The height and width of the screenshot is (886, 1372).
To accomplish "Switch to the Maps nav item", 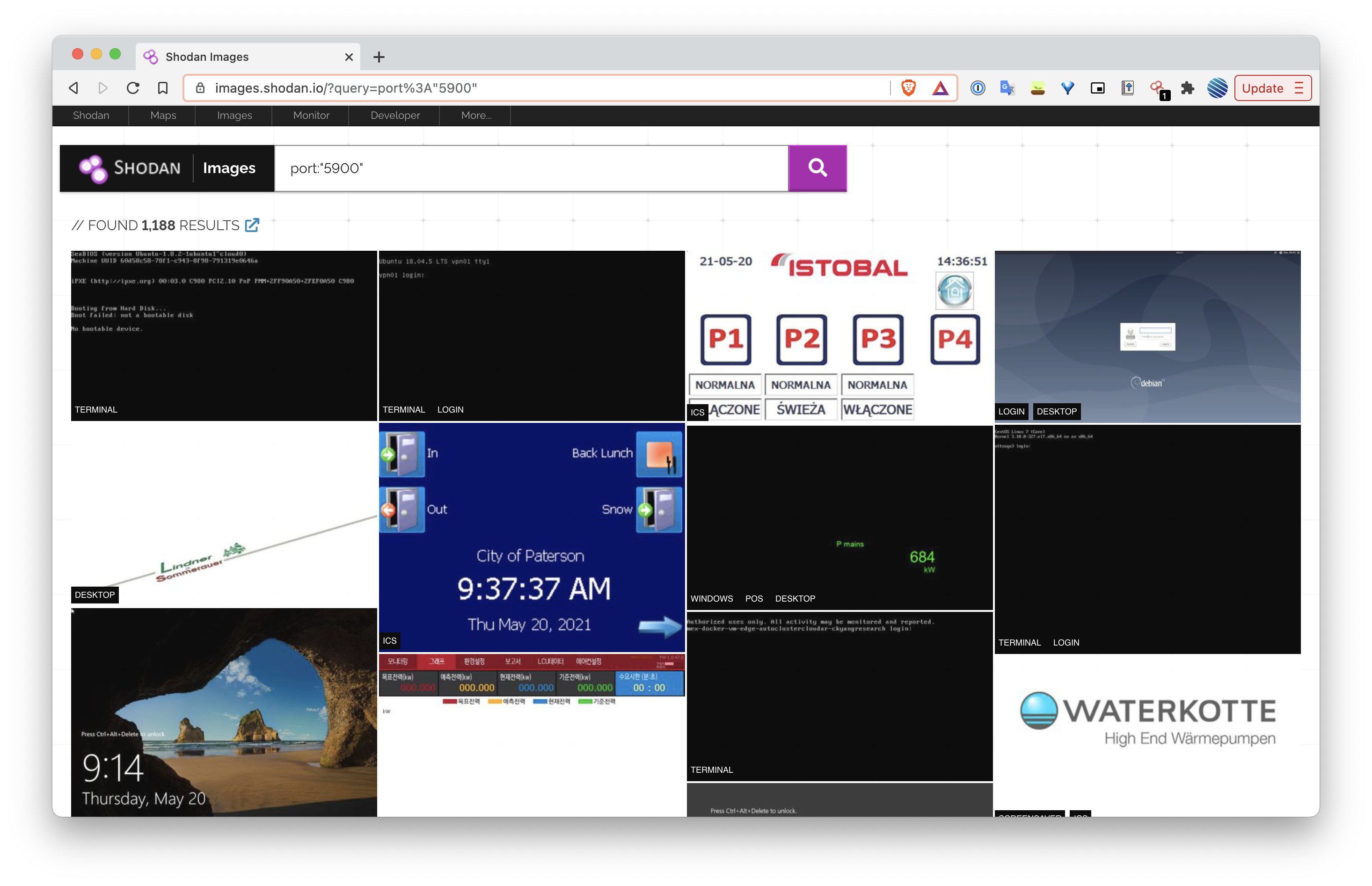I will 163,115.
